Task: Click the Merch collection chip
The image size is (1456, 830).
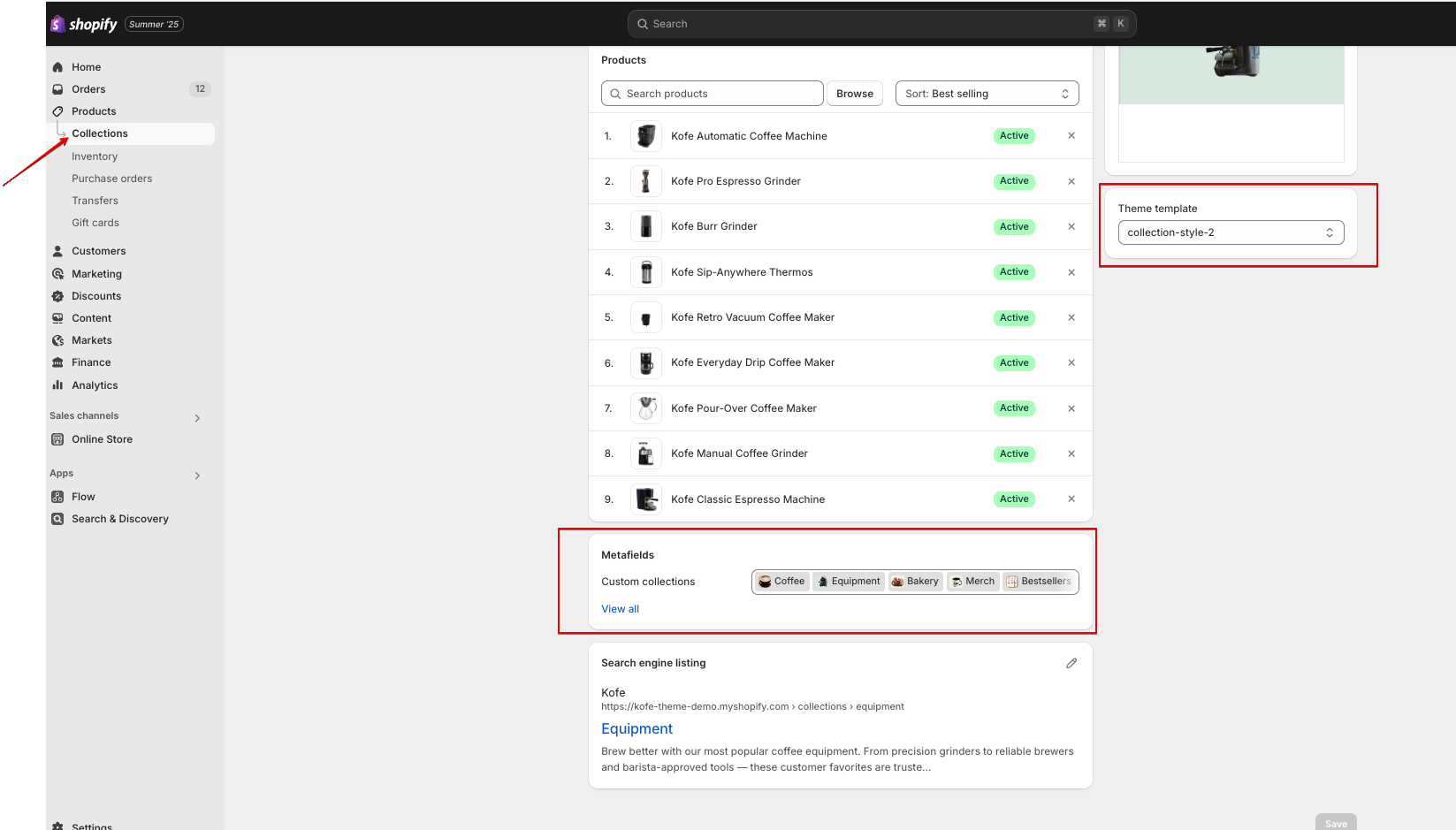Action: (973, 582)
